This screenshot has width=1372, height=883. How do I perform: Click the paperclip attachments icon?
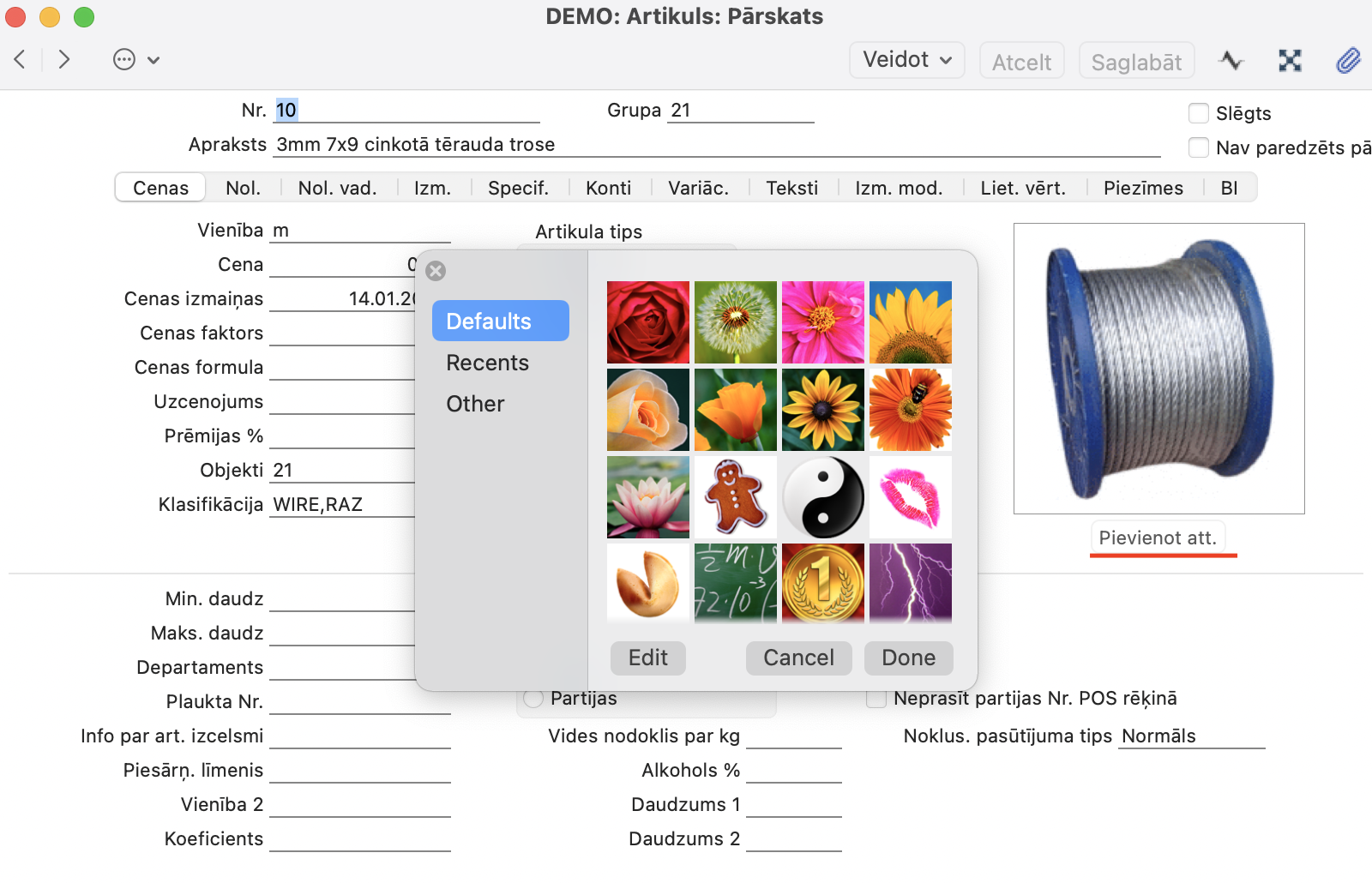click(1348, 60)
